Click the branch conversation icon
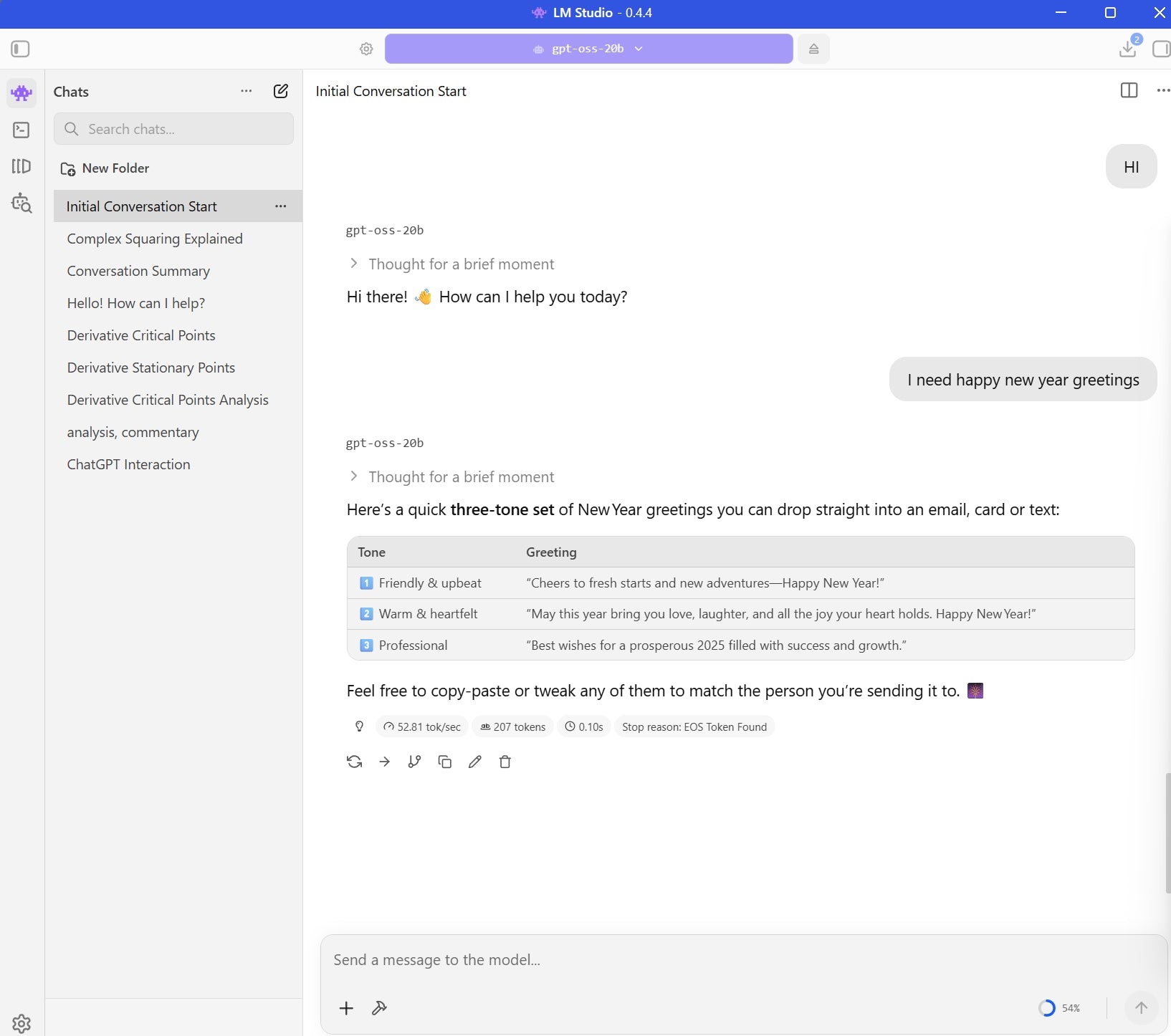The width and height of the screenshot is (1171, 1036). (414, 762)
